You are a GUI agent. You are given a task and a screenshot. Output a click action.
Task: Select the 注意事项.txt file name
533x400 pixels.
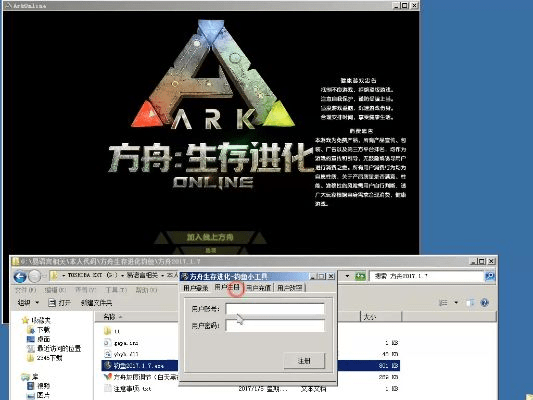click(132, 388)
